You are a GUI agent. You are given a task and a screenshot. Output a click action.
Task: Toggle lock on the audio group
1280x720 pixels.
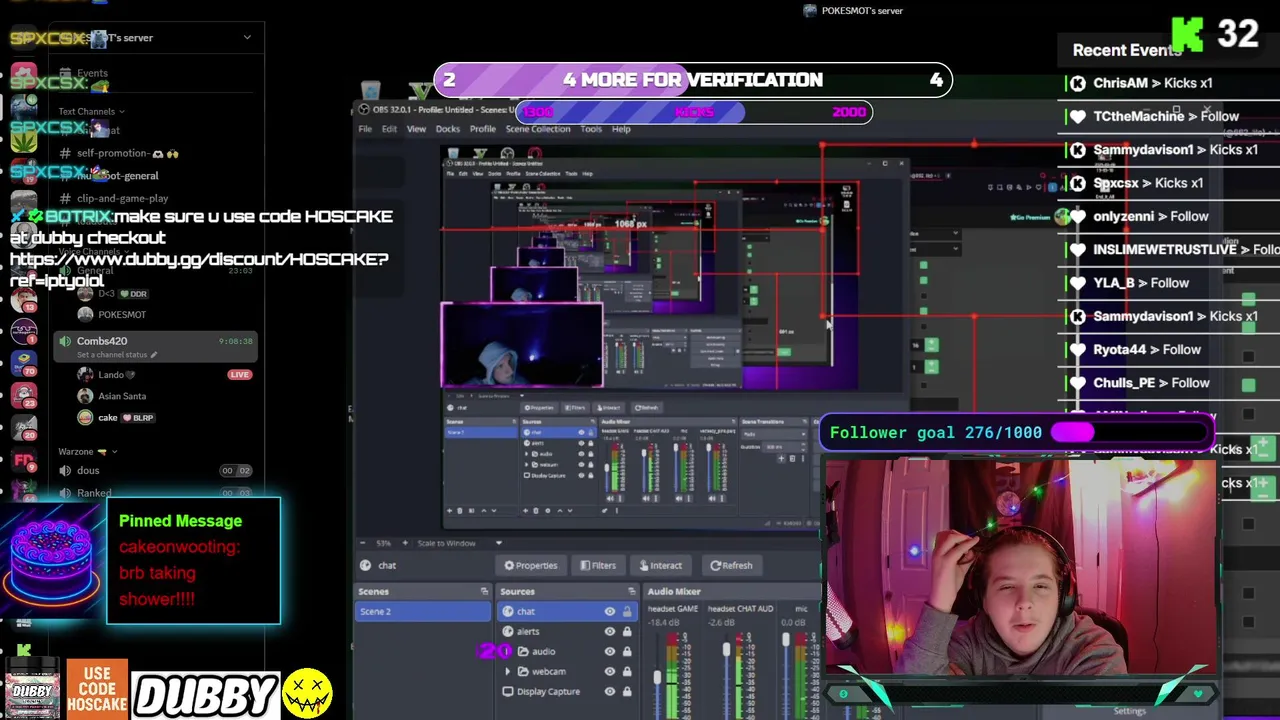click(x=627, y=651)
